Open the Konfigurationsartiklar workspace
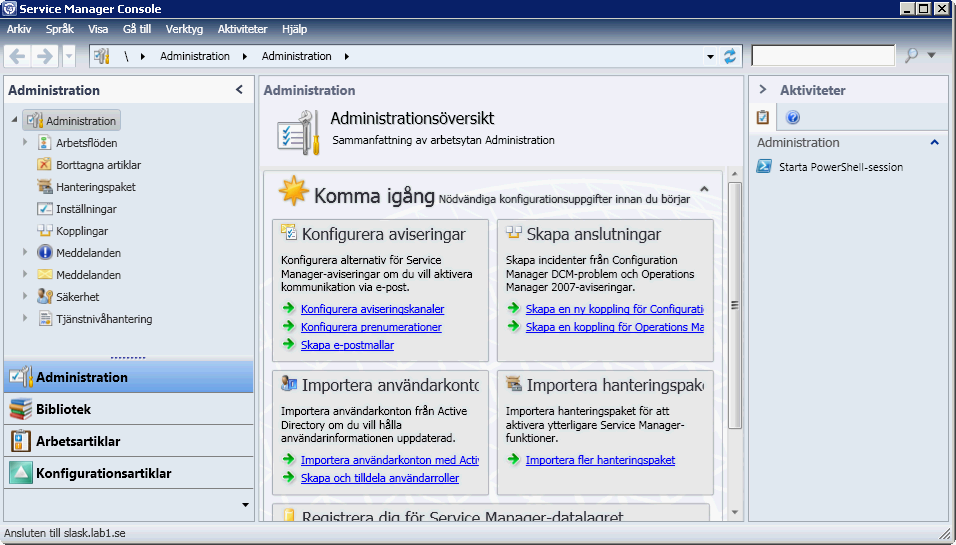This screenshot has width=956, height=545. pyautogui.click(x=129, y=473)
